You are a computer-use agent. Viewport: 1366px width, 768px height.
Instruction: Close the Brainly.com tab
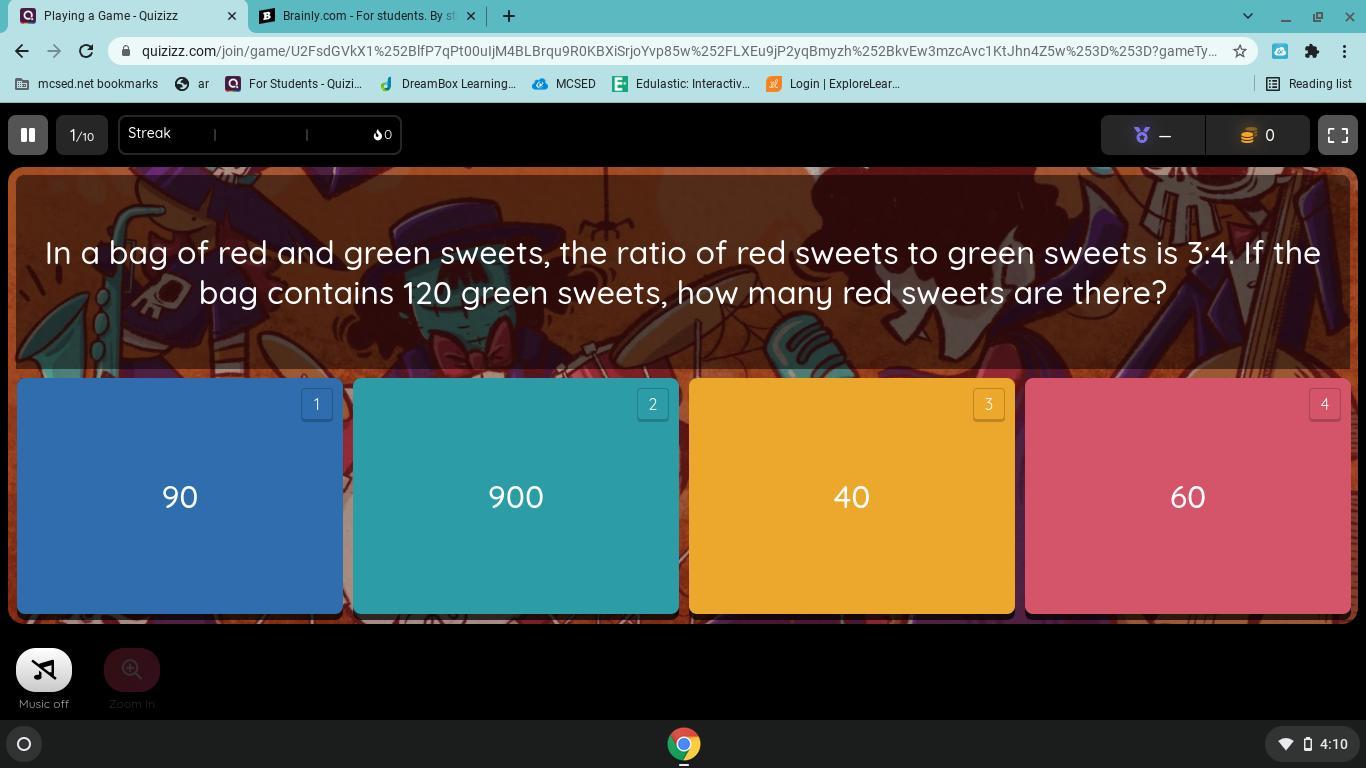[x=471, y=16]
